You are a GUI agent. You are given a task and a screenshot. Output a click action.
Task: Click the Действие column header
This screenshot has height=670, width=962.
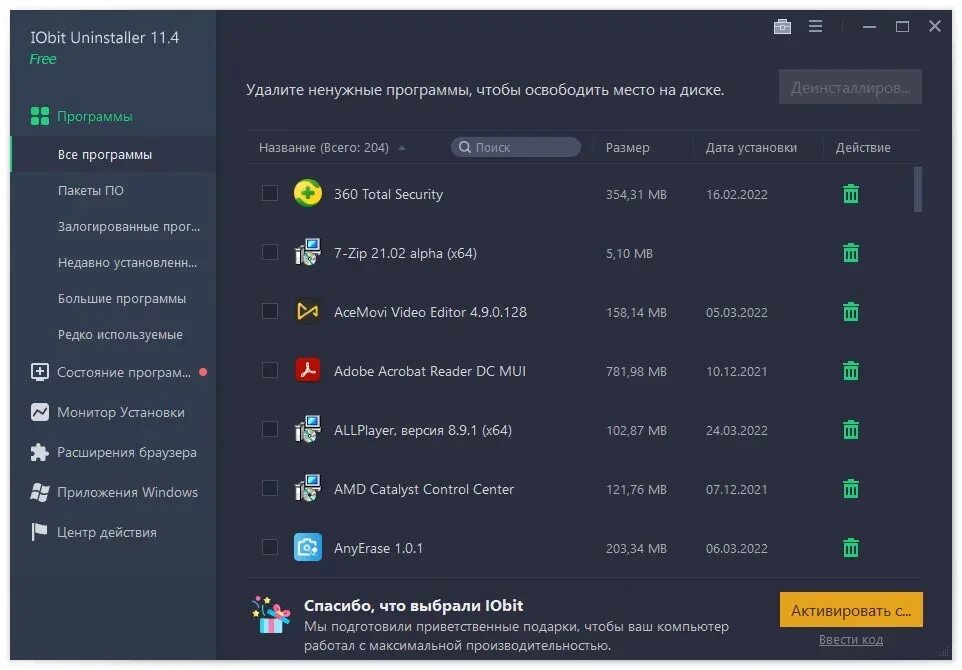tap(863, 147)
